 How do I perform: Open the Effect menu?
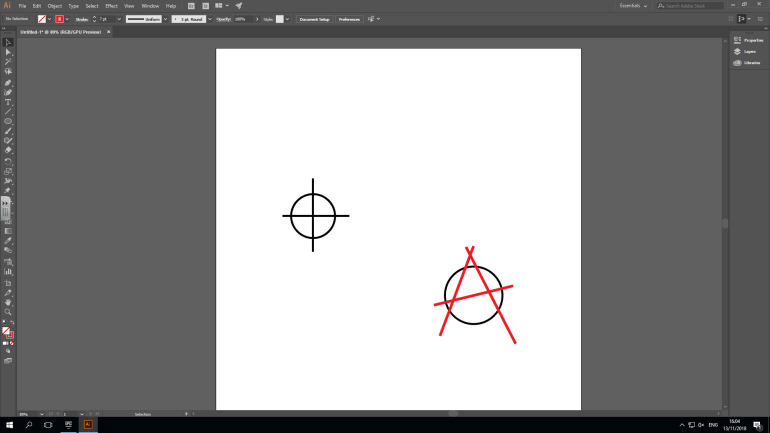click(x=111, y=6)
